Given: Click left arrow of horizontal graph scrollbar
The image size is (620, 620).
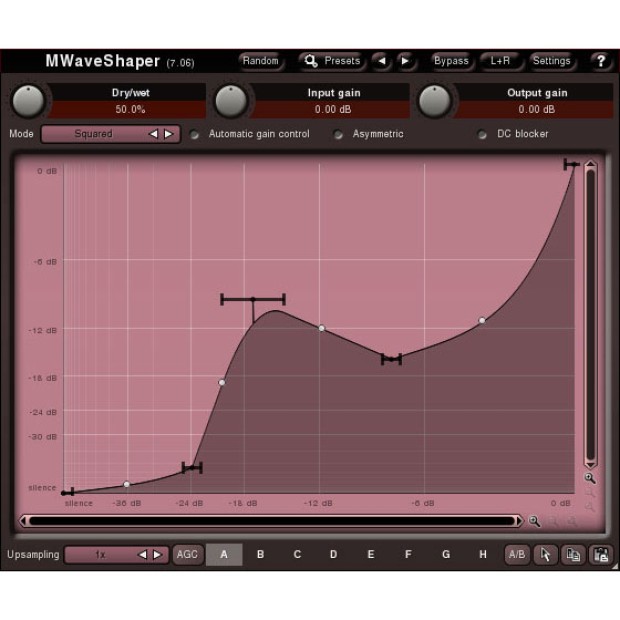Looking at the screenshot, I should (x=24, y=521).
